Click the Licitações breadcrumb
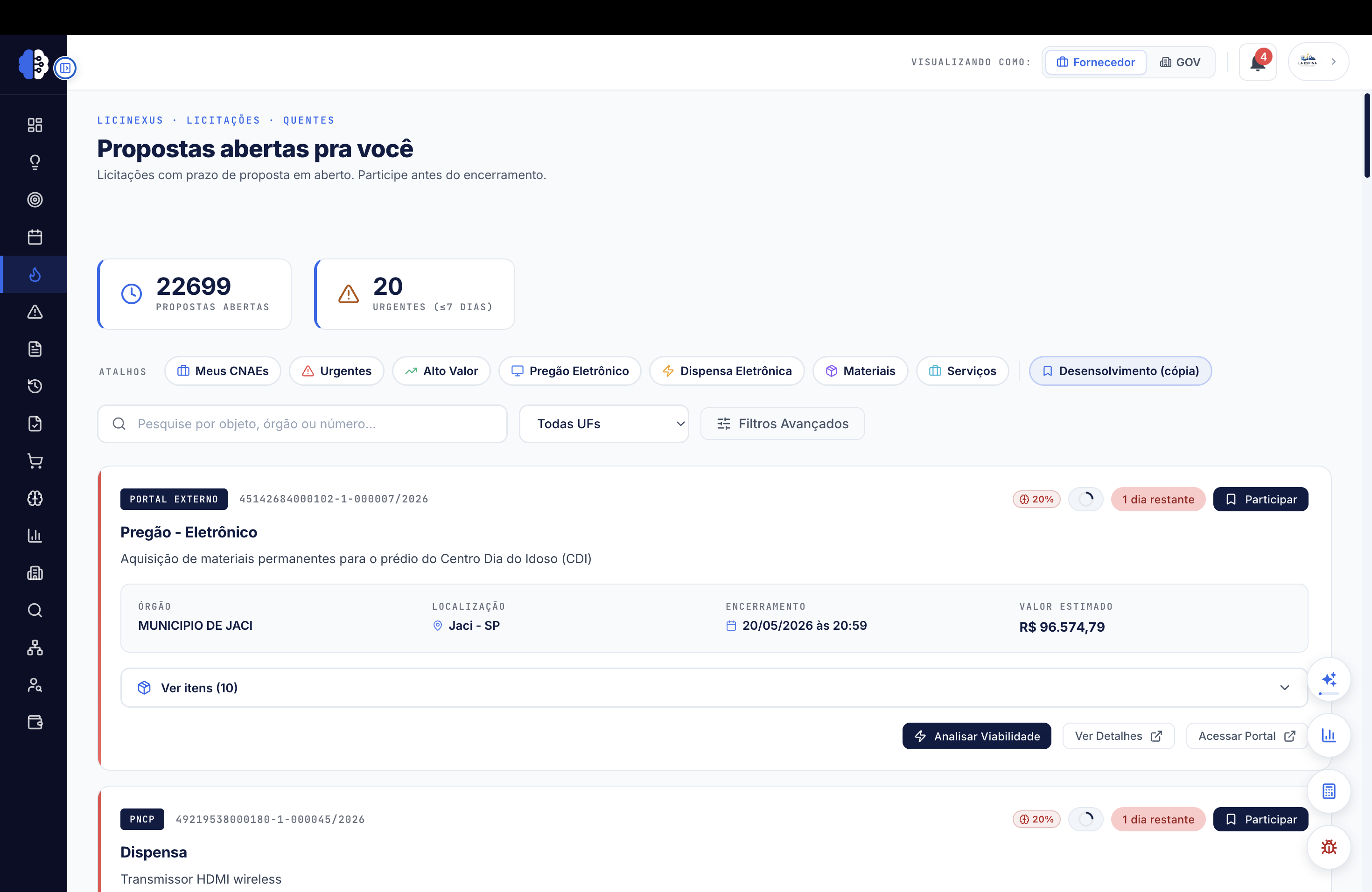 coord(223,120)
